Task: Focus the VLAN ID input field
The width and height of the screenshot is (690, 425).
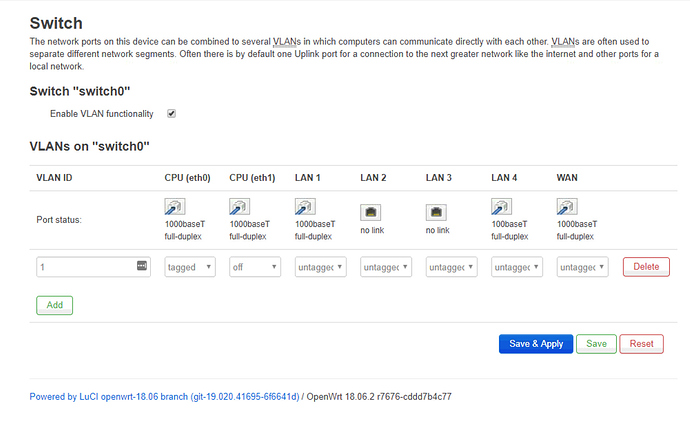Action: pos(93,267)
